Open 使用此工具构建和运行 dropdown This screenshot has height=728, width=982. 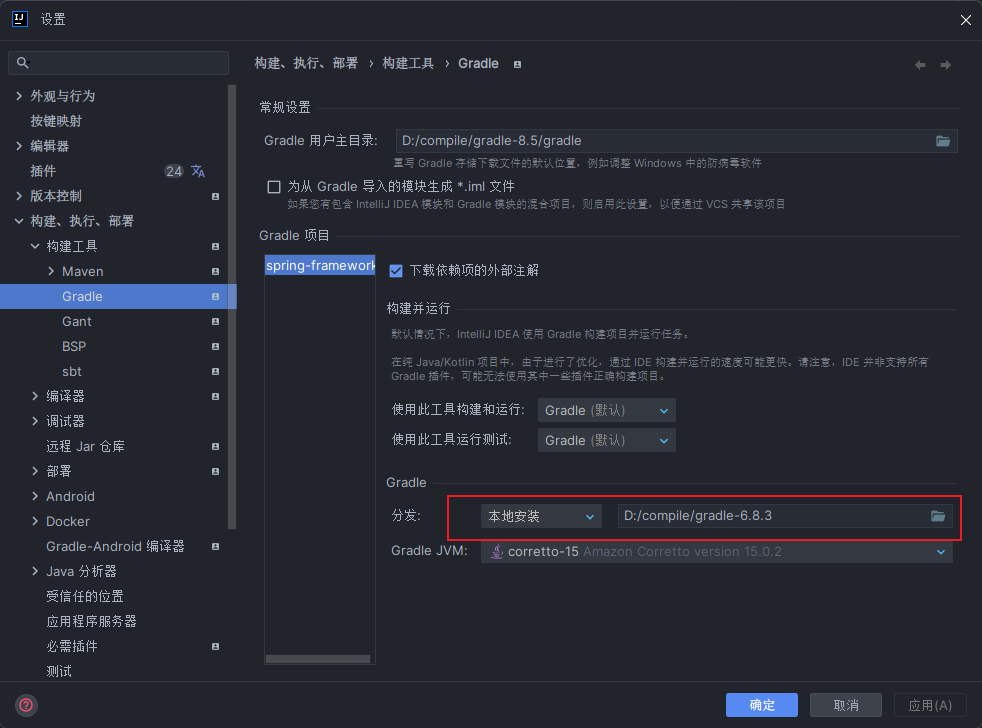pos(606,410)
